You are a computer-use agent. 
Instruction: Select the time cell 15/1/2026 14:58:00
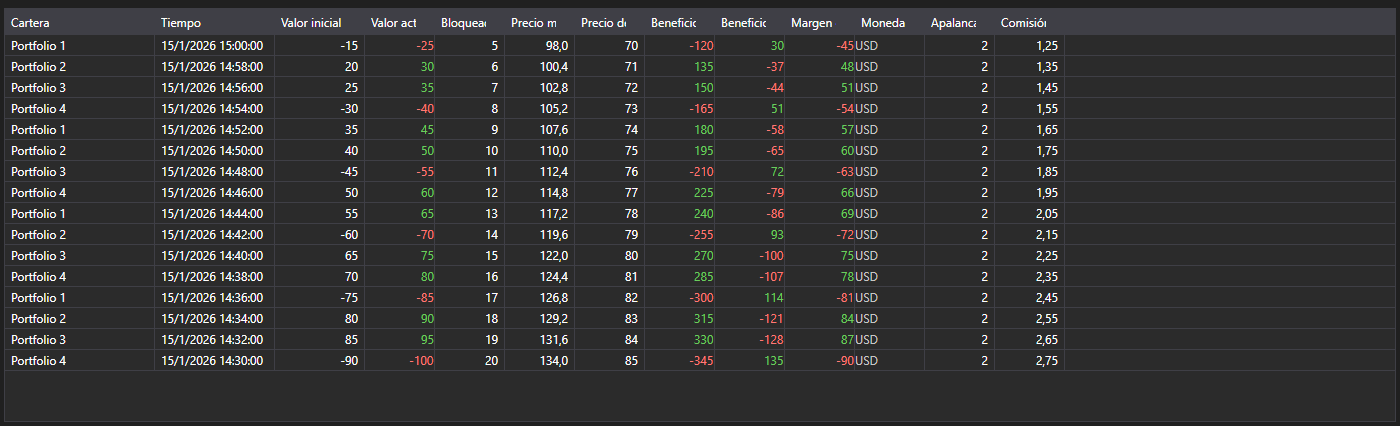214,67
